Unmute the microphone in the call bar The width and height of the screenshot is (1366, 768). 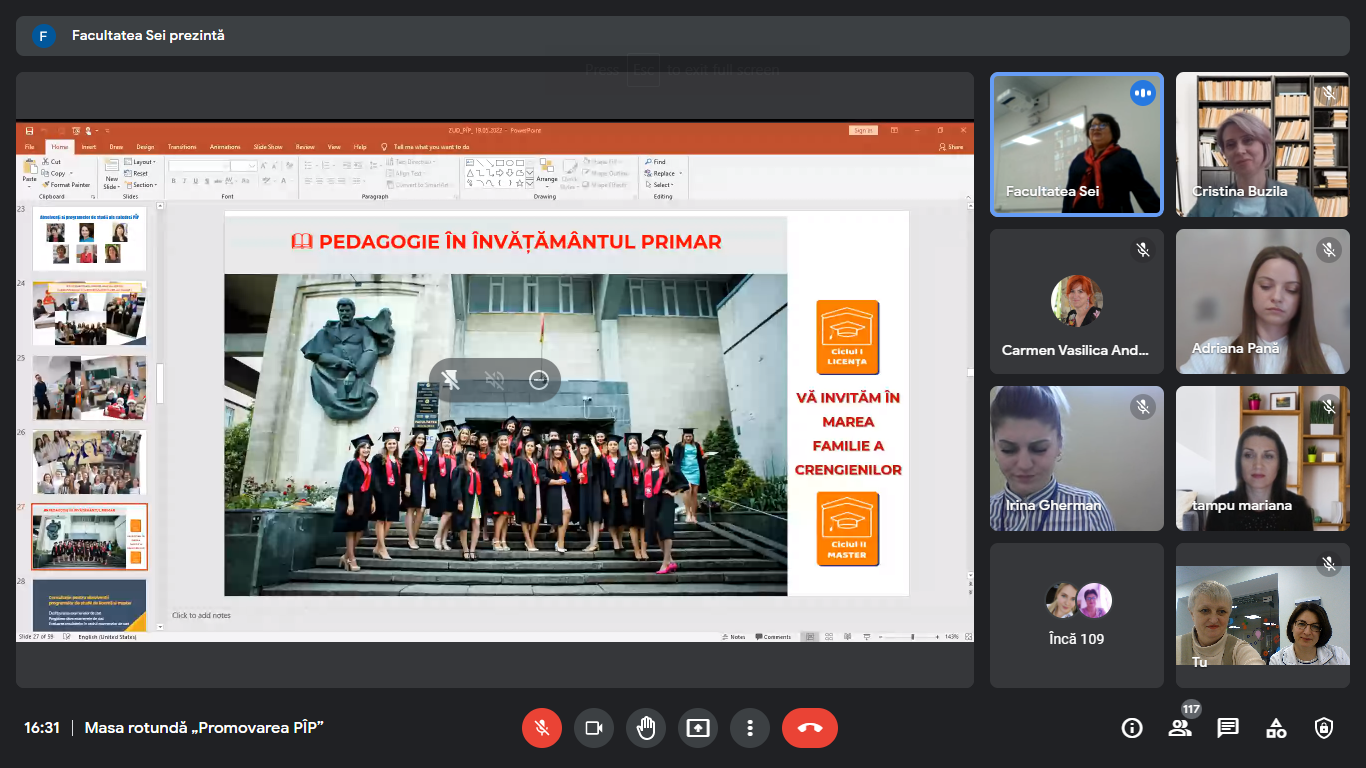coord(542,728)
